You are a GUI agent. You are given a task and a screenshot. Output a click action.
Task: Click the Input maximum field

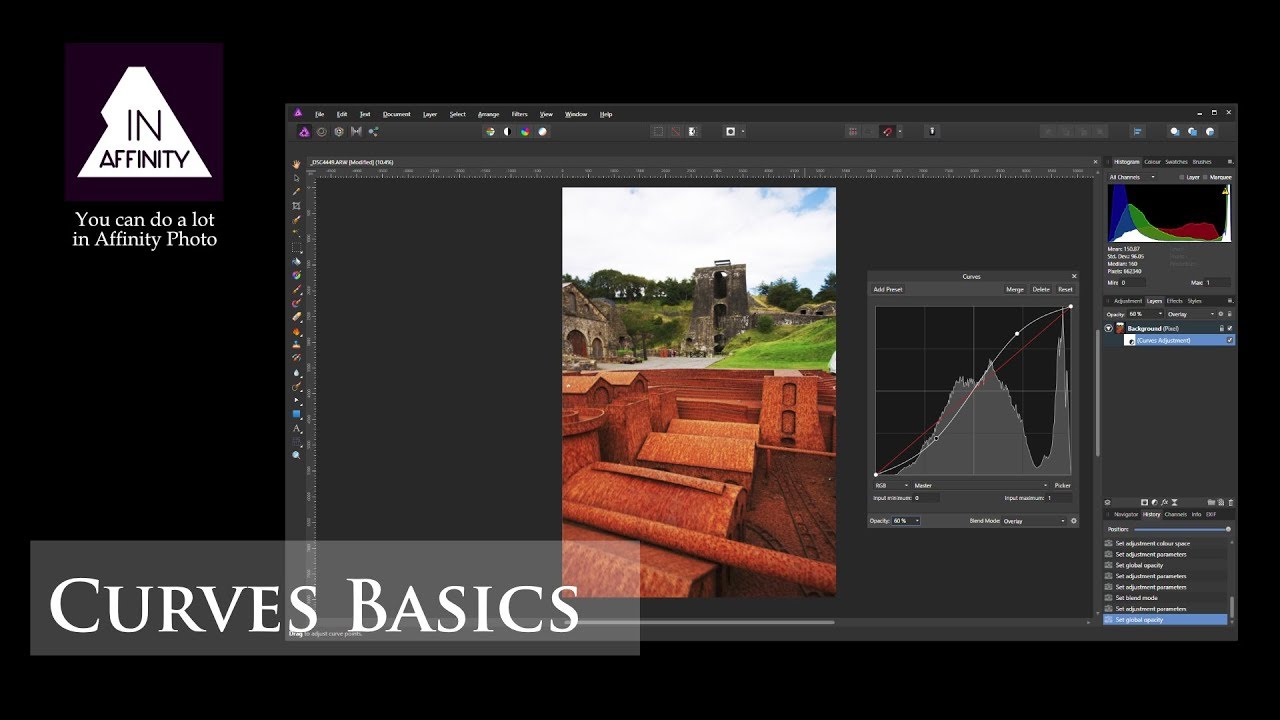coord(1059,497)
